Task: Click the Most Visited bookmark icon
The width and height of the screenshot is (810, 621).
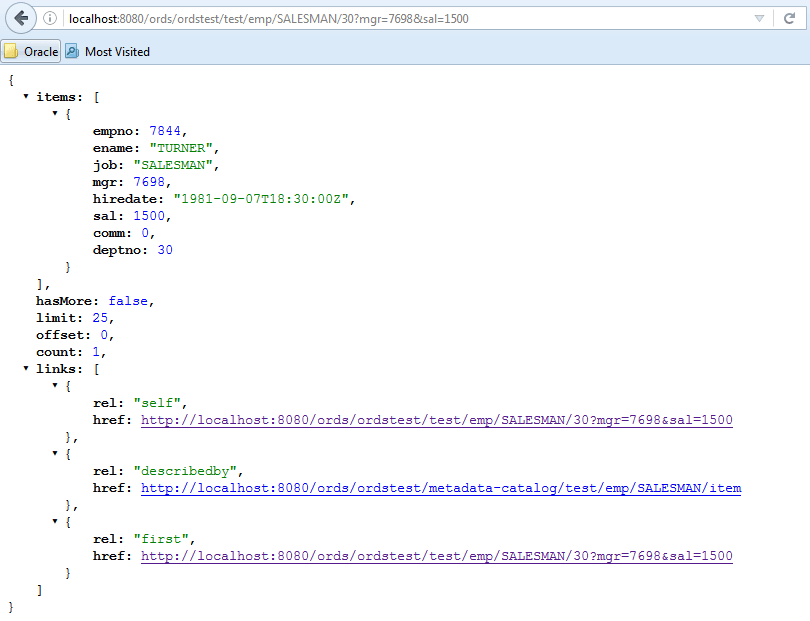Action: point(72,51)
